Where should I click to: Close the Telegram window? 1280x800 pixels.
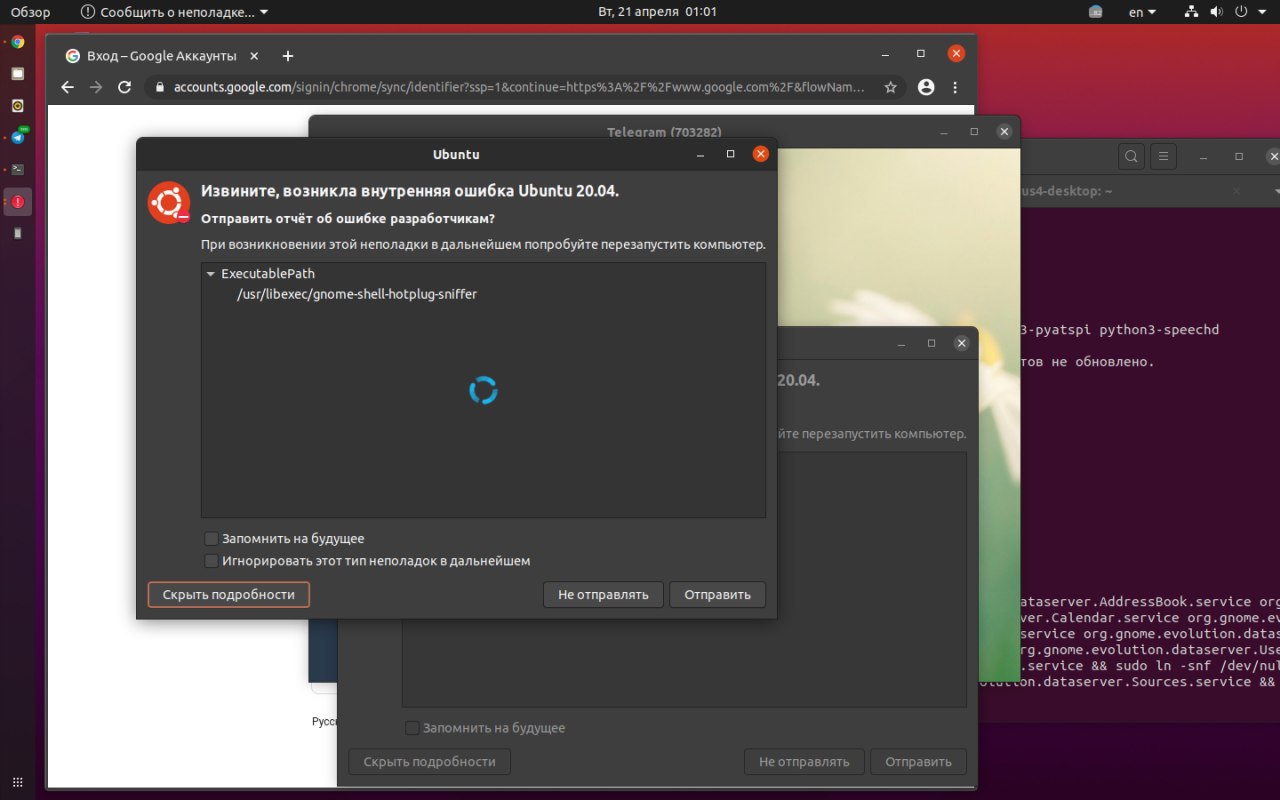pos(1004,132)
